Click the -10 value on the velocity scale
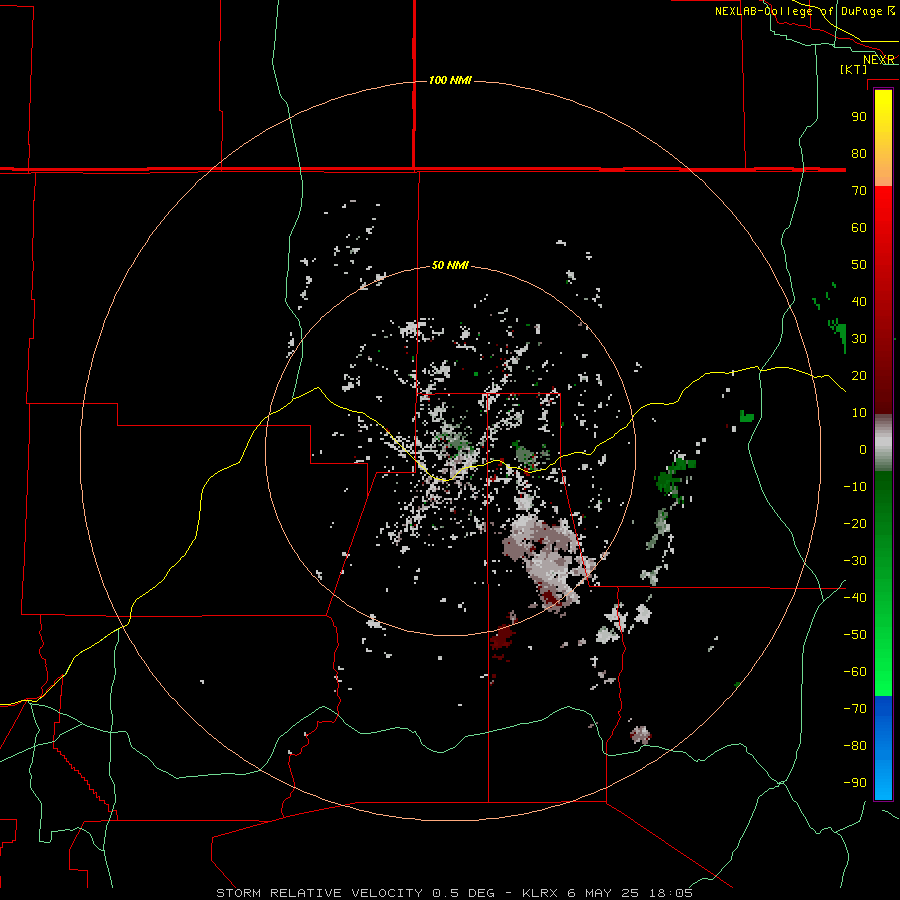This screenshot has height=900, width=900. (x=855, y=487)
